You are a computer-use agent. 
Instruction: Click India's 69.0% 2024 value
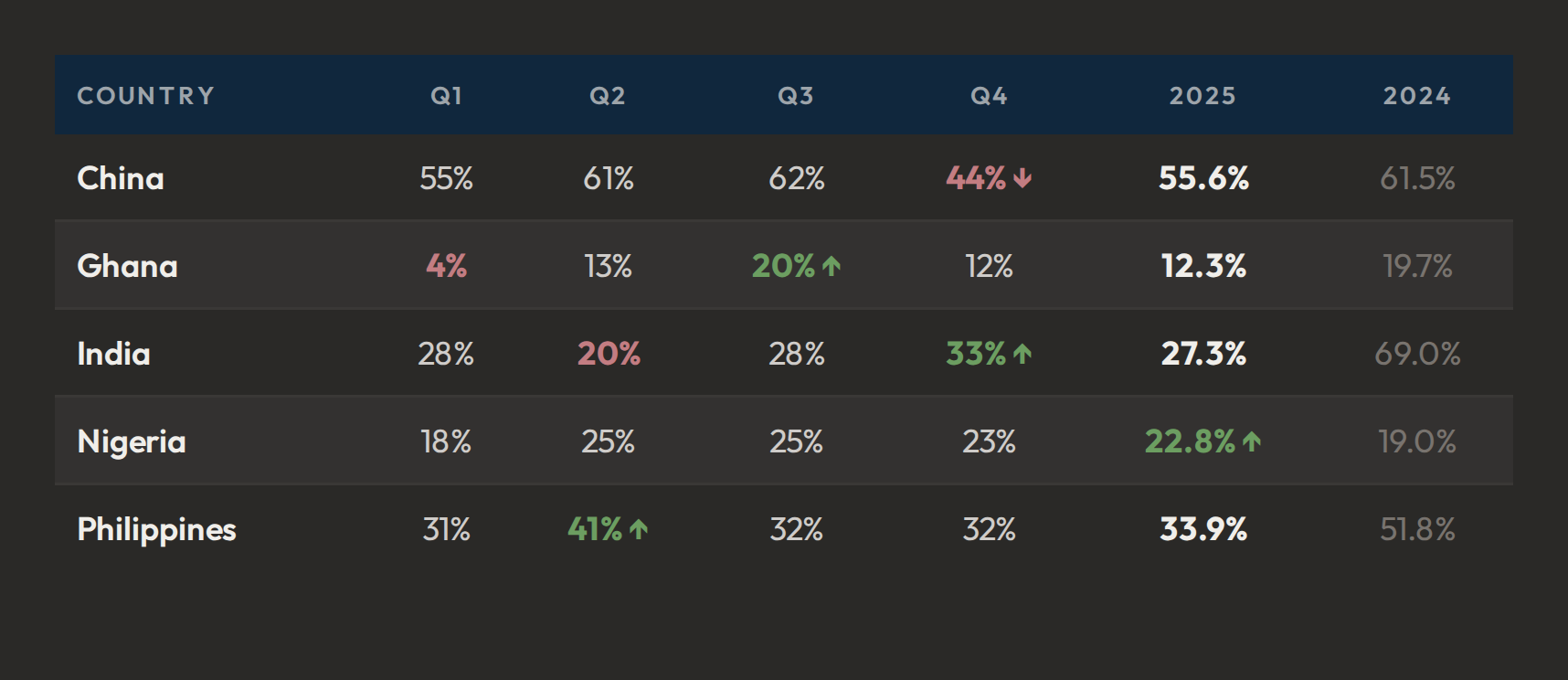(1417, 354)
